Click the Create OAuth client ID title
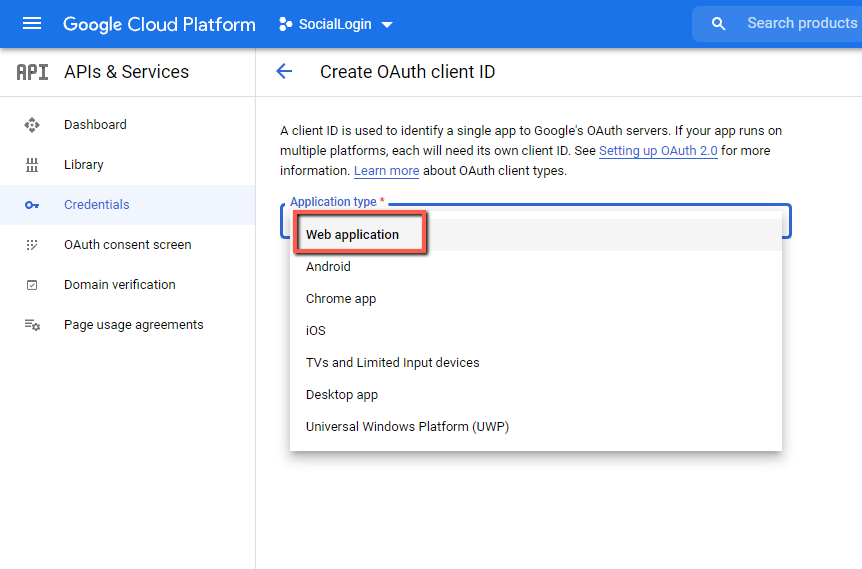Image resolution: width=862 pixels, height=569 pixels. tap(407, 72)
